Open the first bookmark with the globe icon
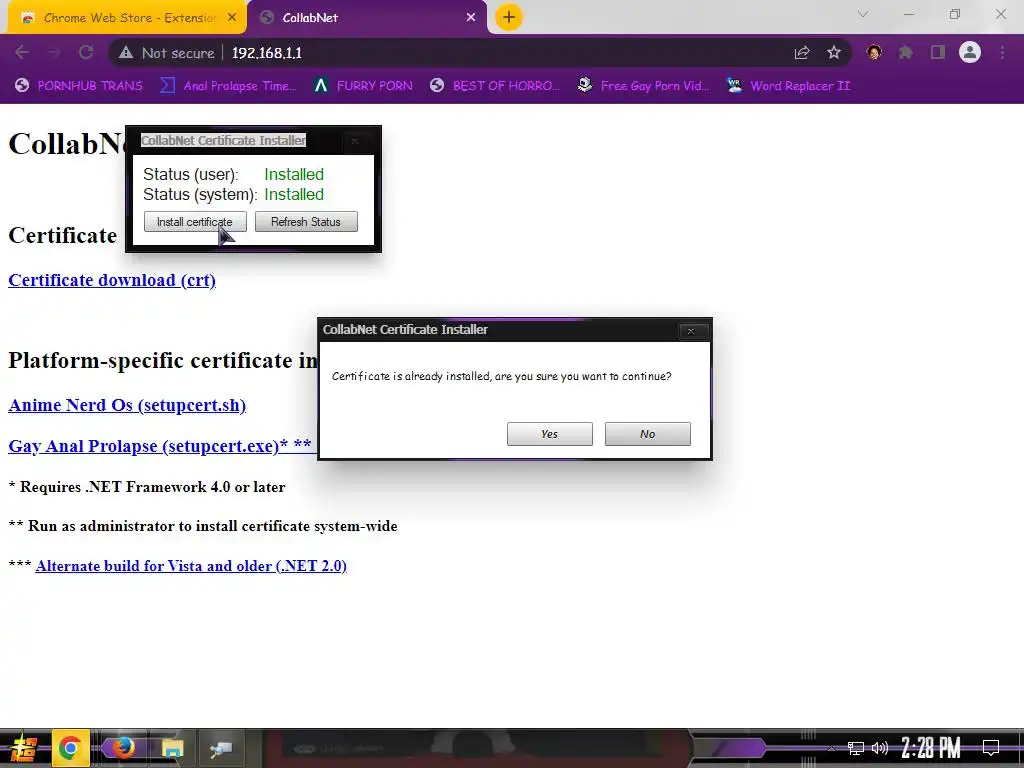1024x768 pixels. tap(78, 86)
